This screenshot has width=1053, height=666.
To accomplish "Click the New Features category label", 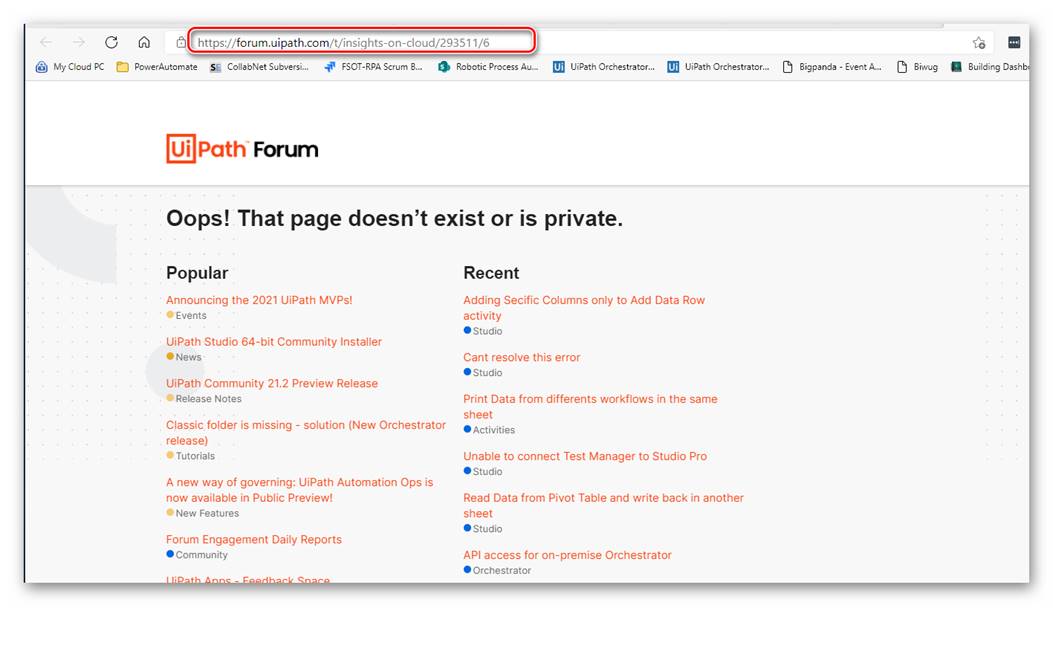I will 203,513.
